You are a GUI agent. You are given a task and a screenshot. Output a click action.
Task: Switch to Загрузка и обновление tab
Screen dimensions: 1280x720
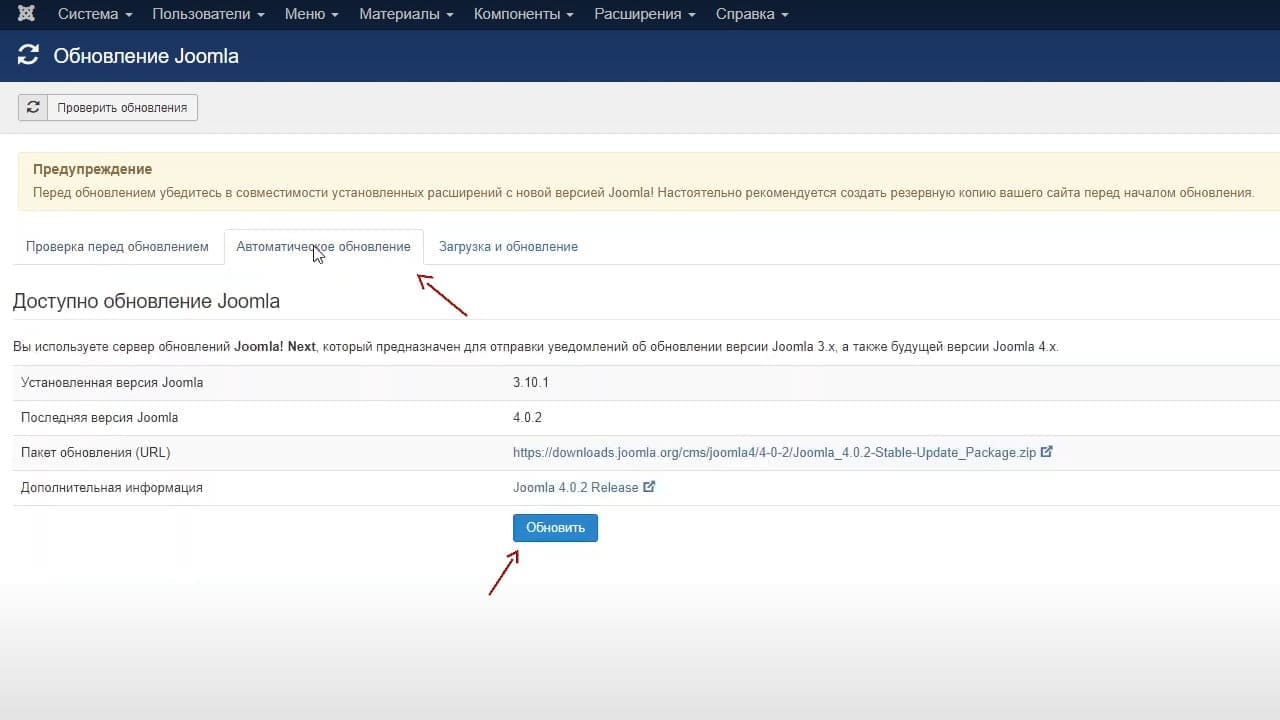point(508,246)
